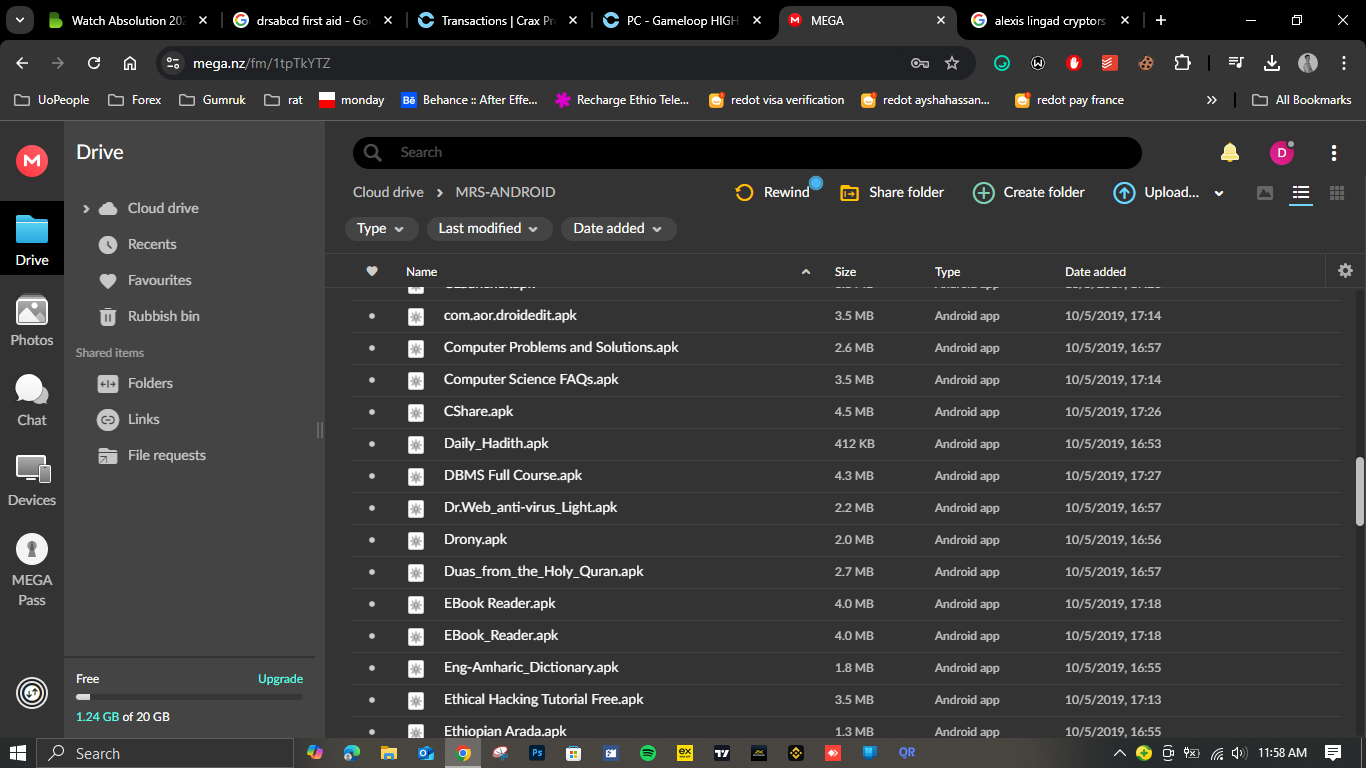Open the Last modified filter dropdown
This screenshot has width=1366, height=768.
[x=489, y=229]
